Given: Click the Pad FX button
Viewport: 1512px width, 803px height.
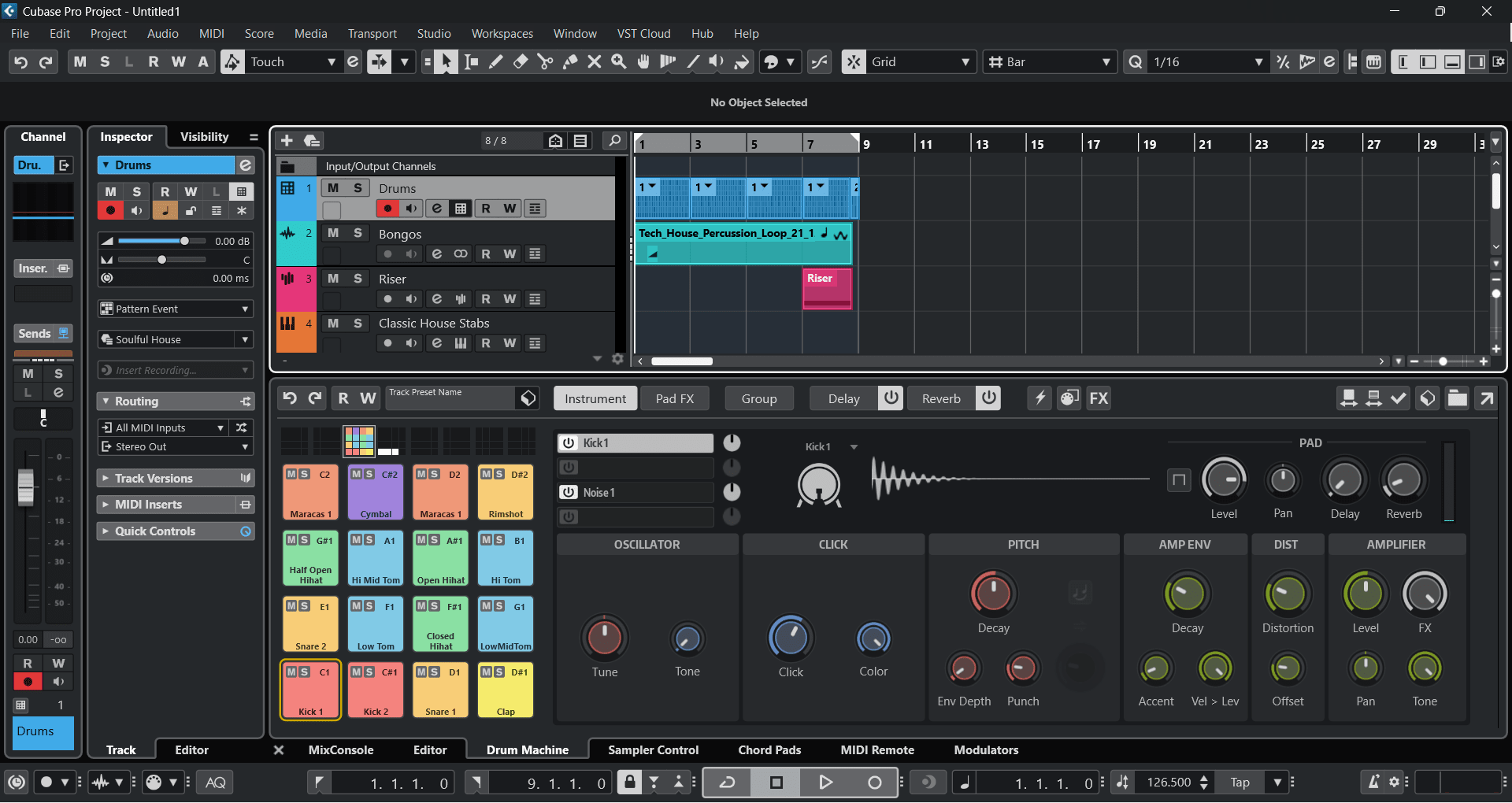Looking at the screenshot, I should 675,398.
